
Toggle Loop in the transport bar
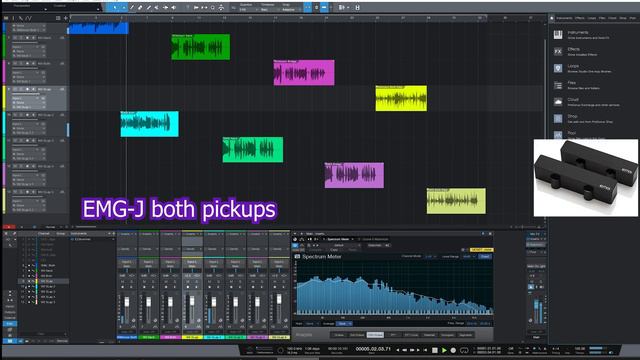464,350
